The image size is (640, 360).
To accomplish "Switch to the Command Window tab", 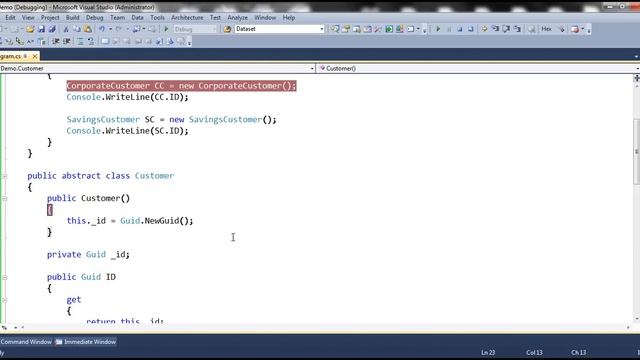I will [x=26, y=342].
